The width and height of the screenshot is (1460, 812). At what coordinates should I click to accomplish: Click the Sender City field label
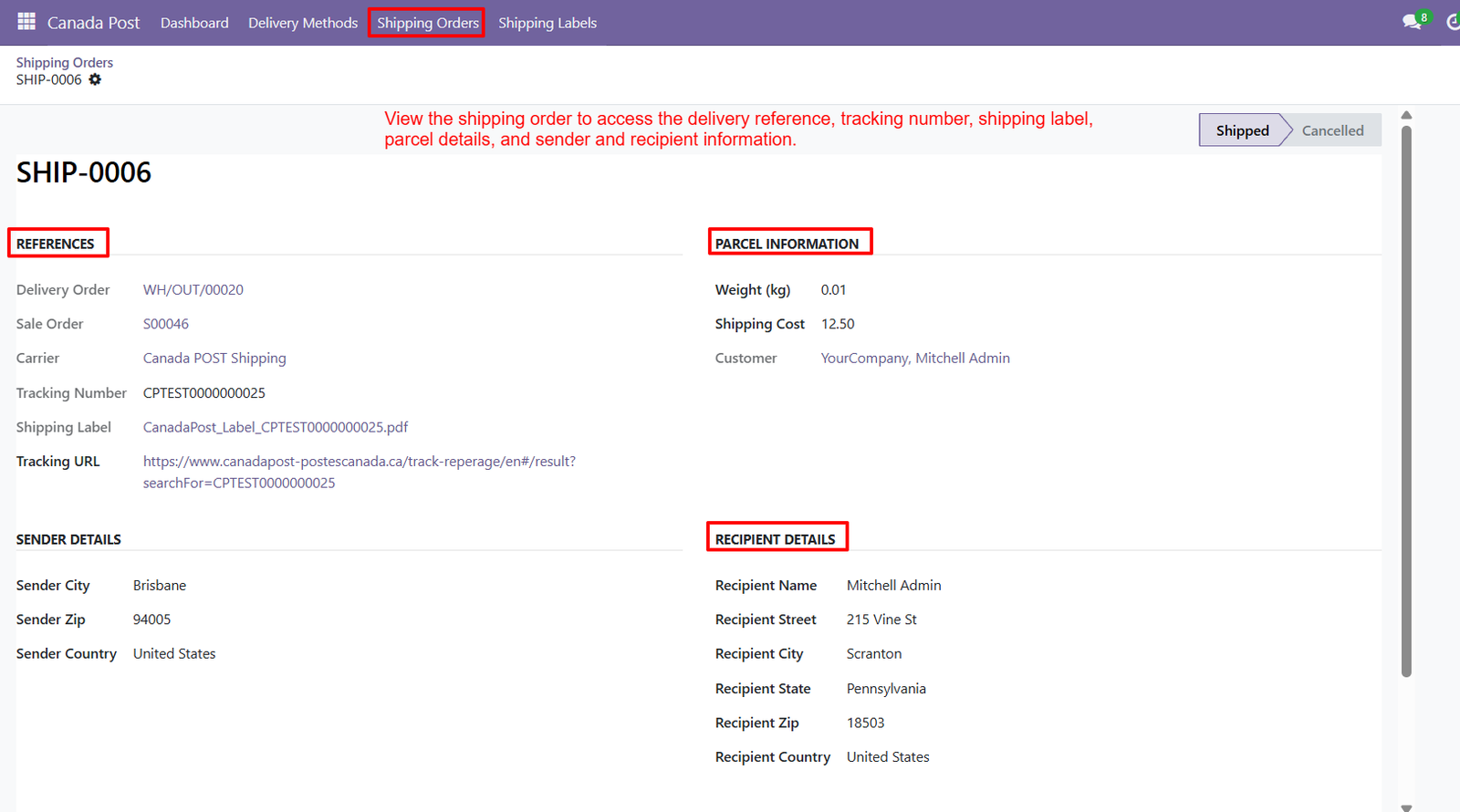point(53,585)
